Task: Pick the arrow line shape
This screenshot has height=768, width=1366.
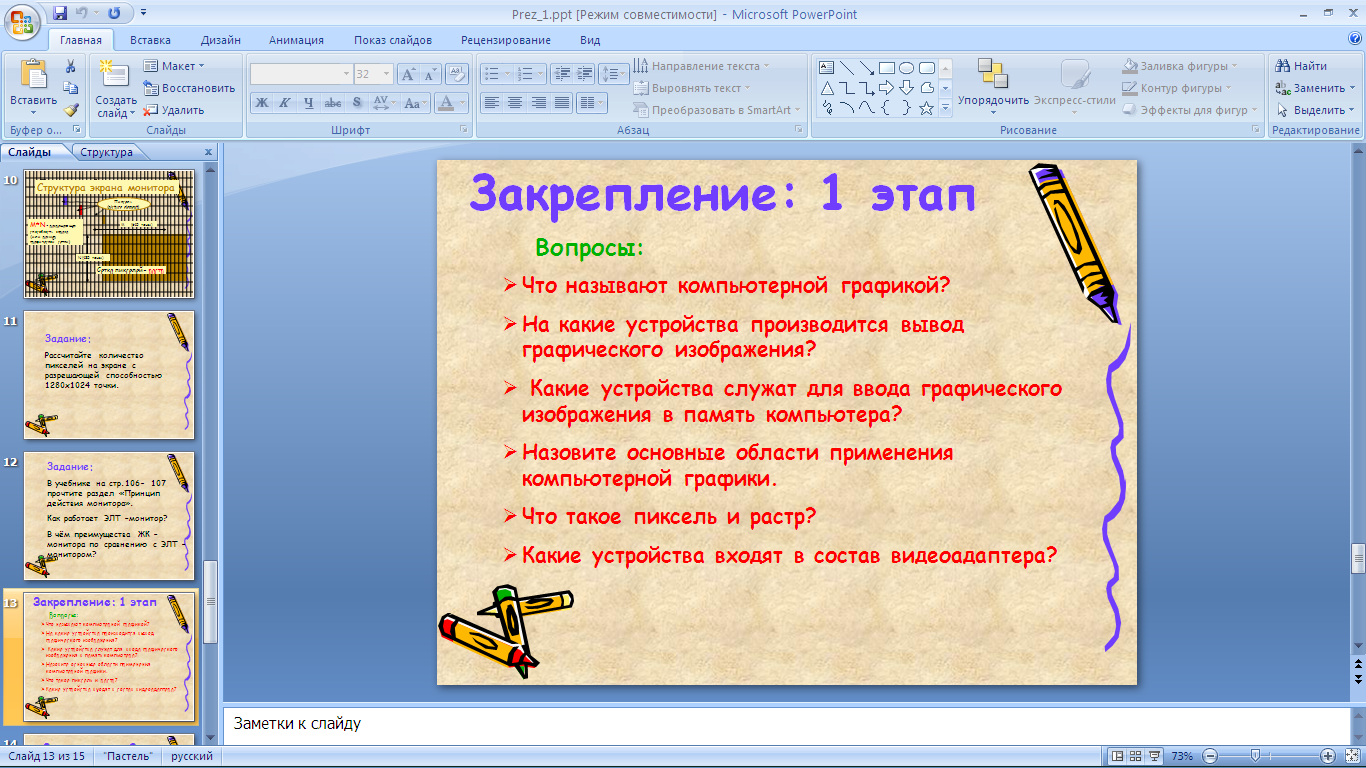Action: click(866, 67)
